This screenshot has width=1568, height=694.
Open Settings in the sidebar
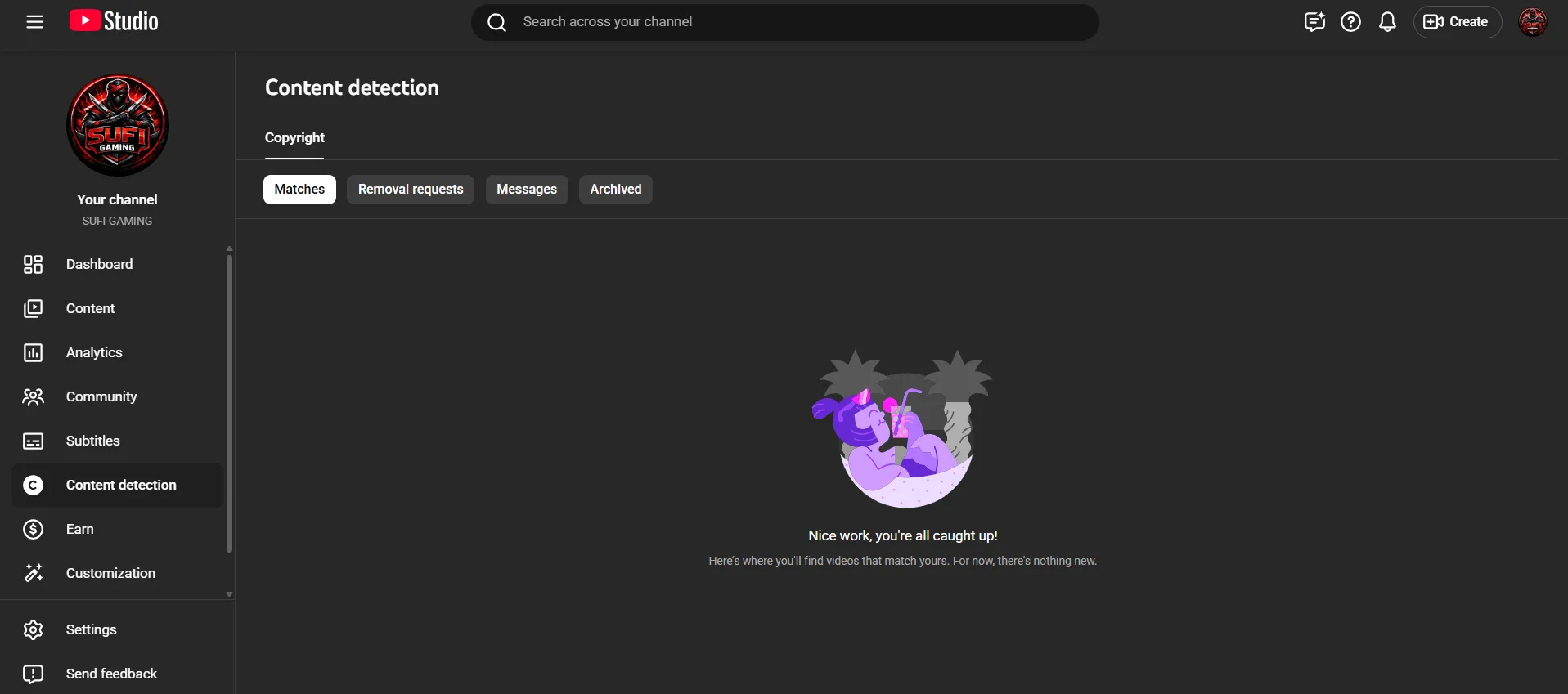tap(118, 629)
